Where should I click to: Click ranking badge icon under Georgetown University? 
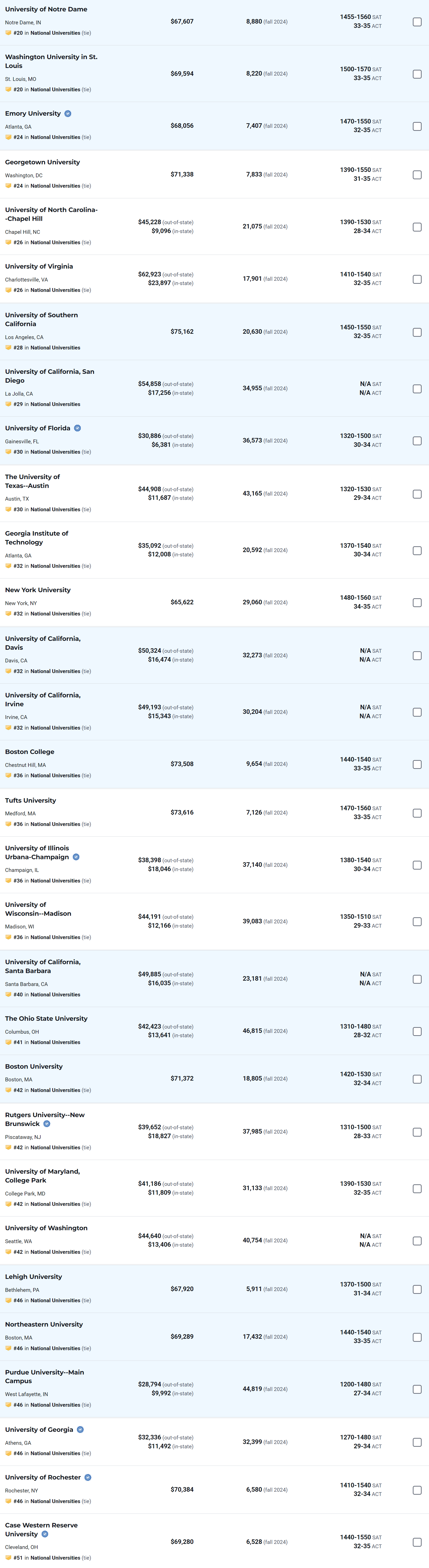click(x=9, y=186)
